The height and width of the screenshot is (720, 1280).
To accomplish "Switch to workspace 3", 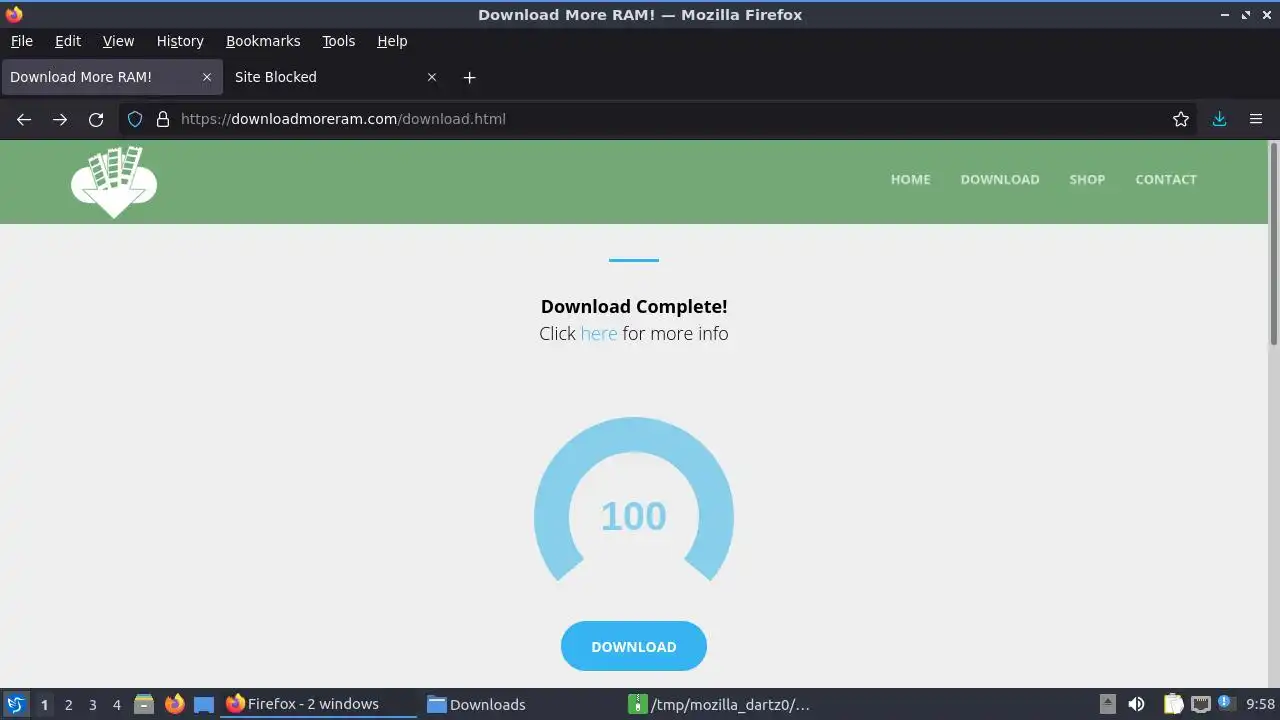I will click(x=92, y=705).
